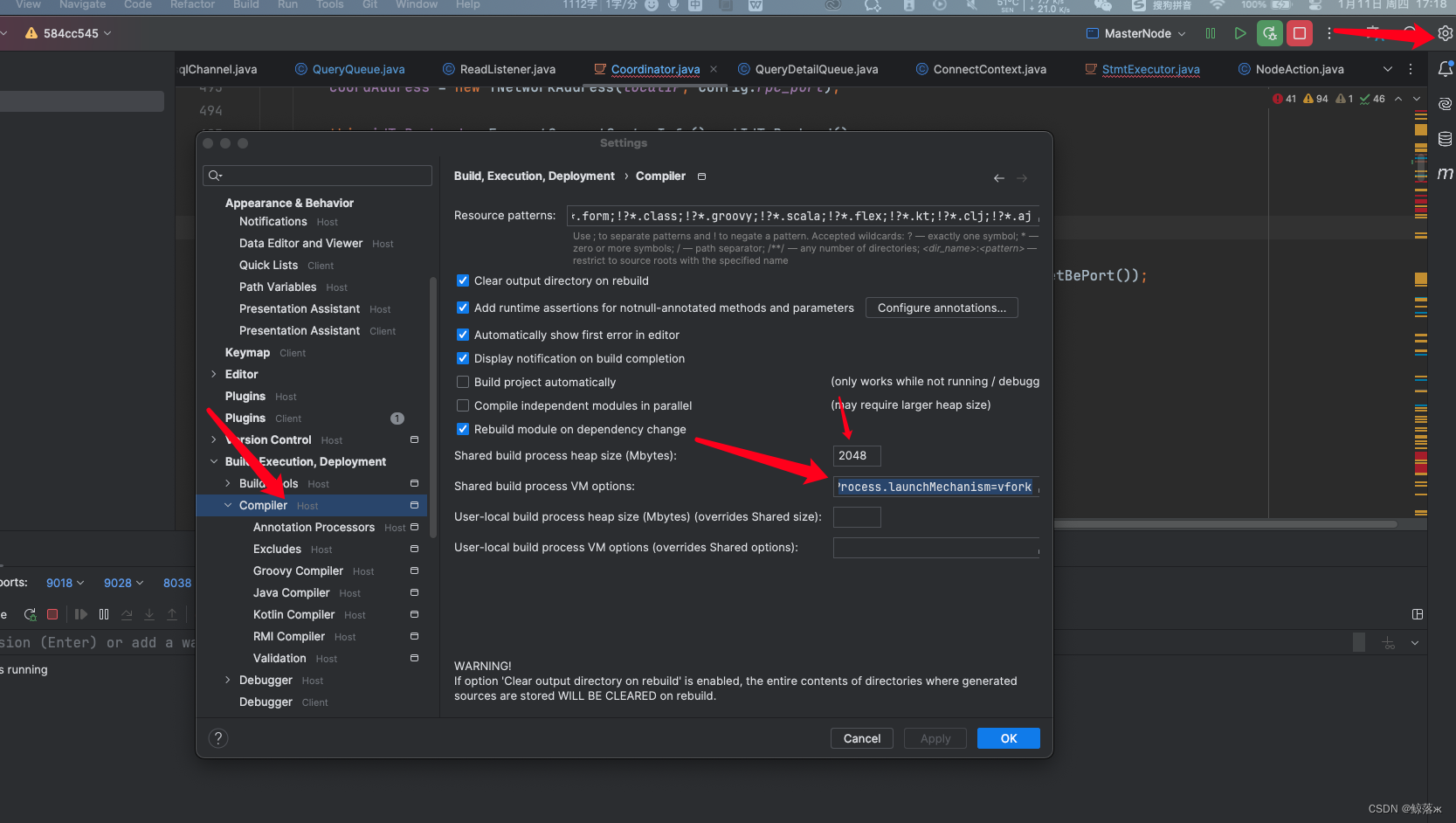Select Java Compiler in the settings tree
The image size is (1456, 823).
tap(292, 592)
